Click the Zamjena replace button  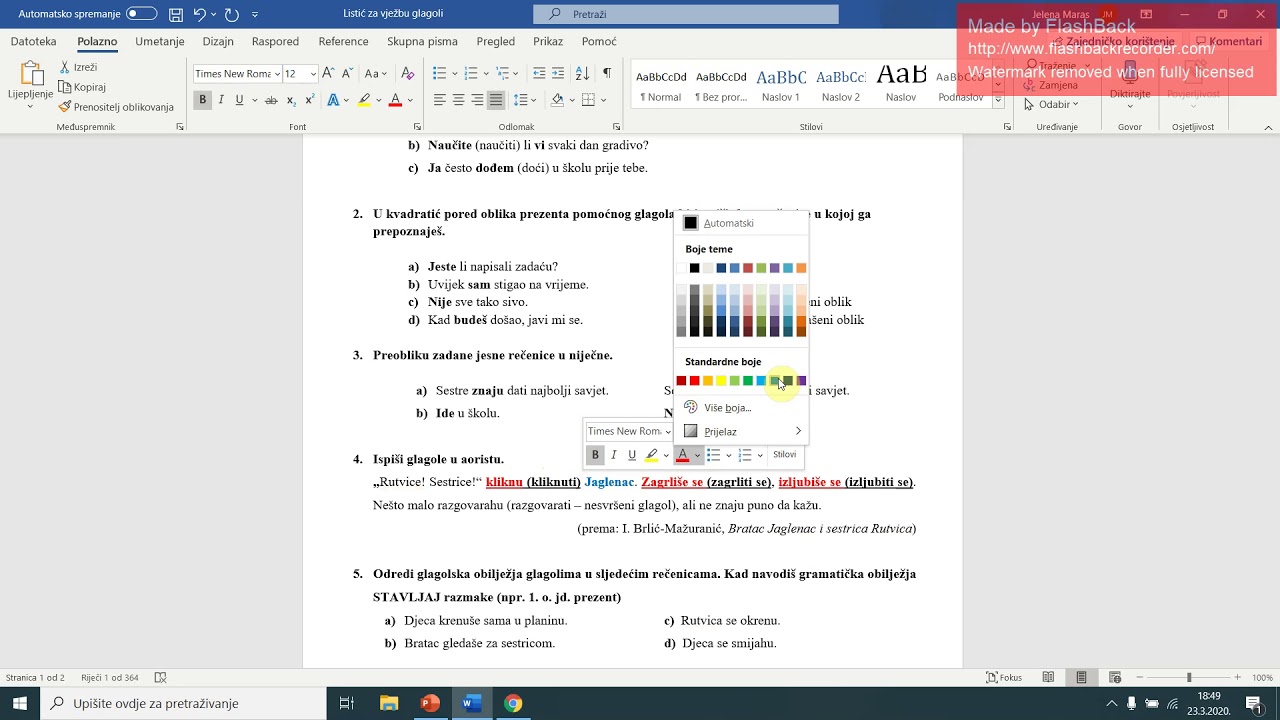(1052, 85)
